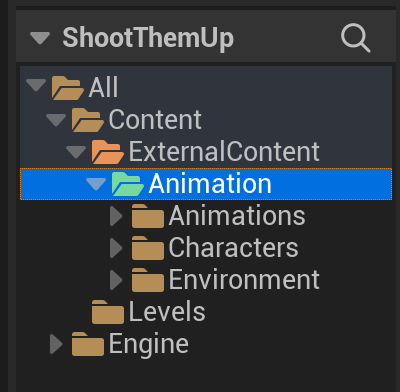Expand the Engine folder
400x392 pixels.
pyautogui.click(x=56, y=344)
